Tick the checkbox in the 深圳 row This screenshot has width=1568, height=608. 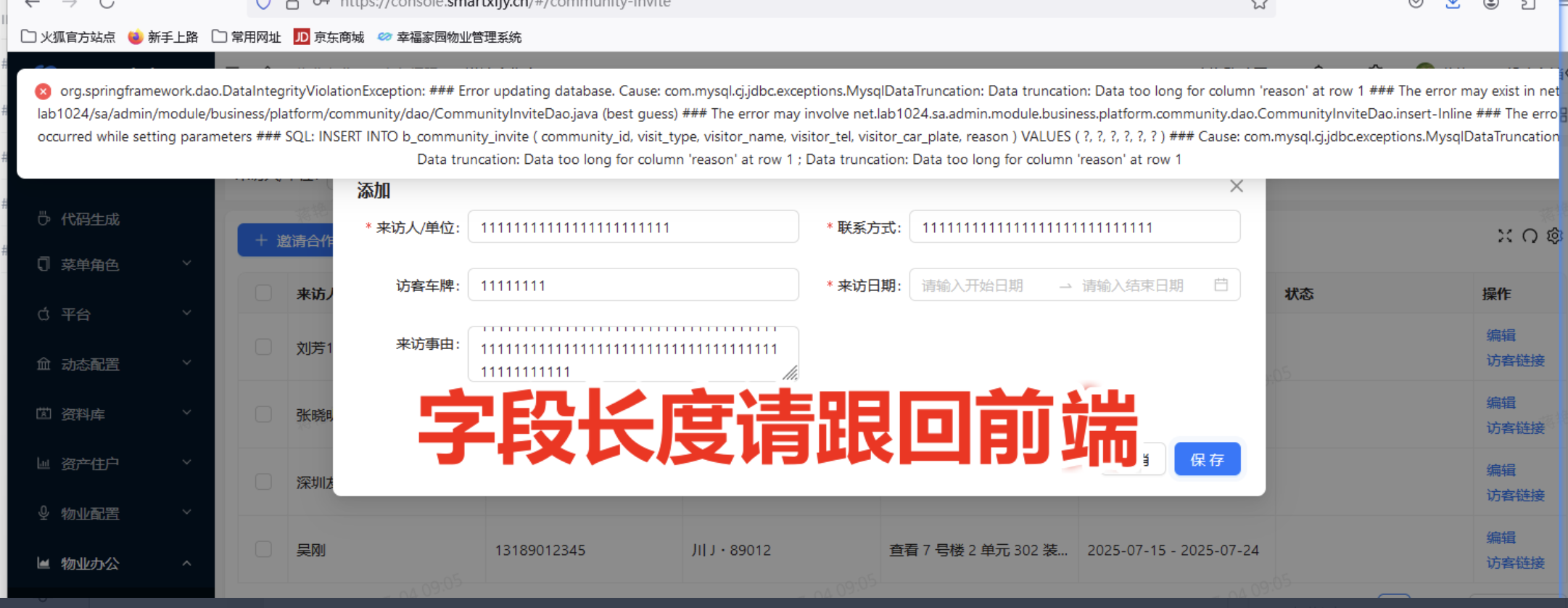[x=263, y=482]
